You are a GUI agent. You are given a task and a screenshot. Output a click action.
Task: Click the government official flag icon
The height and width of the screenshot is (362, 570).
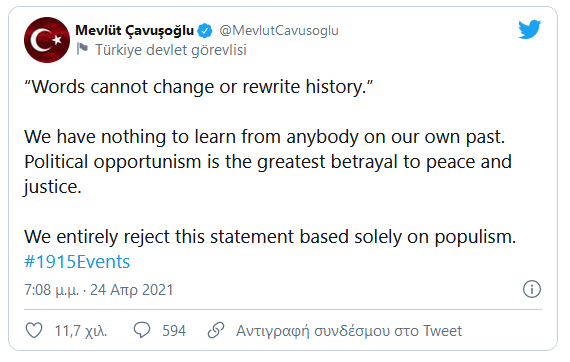(x=82, y=49)
